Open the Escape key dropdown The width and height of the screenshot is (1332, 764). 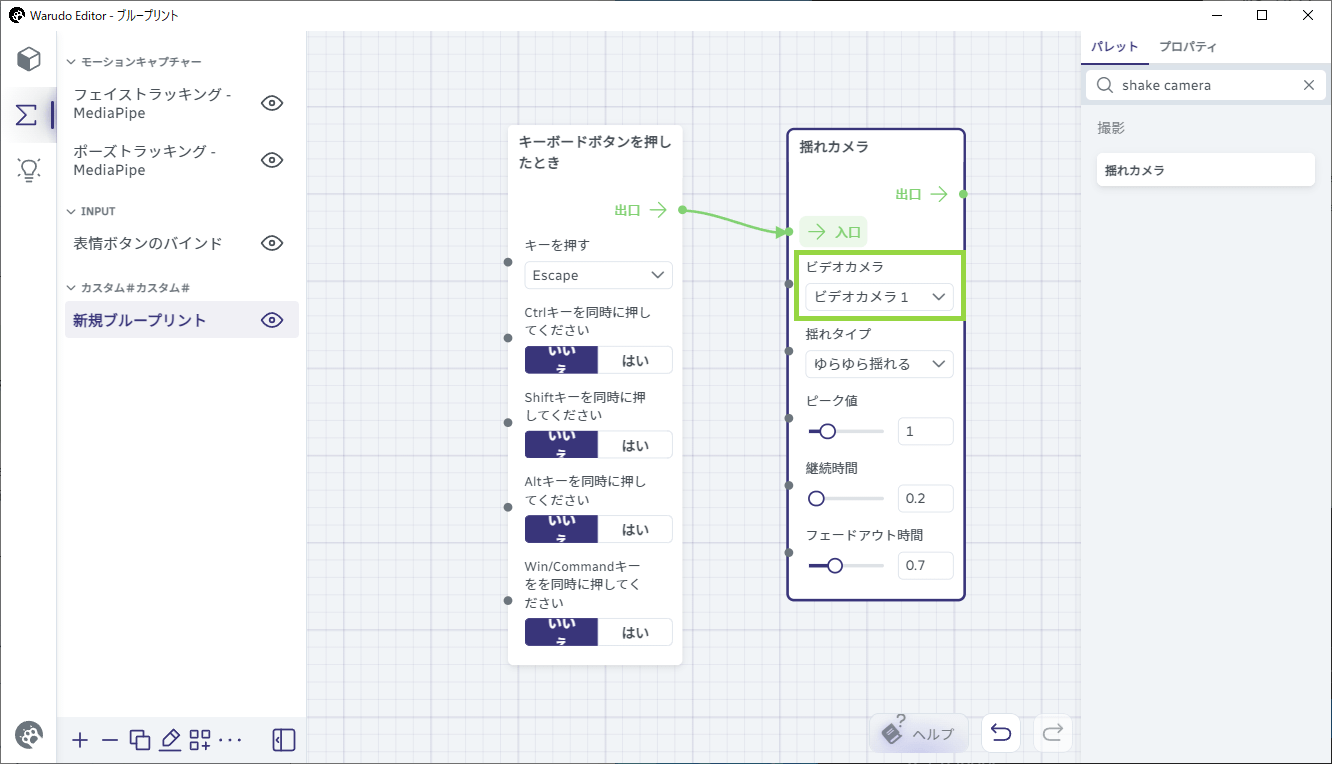[x=598, y=275]
